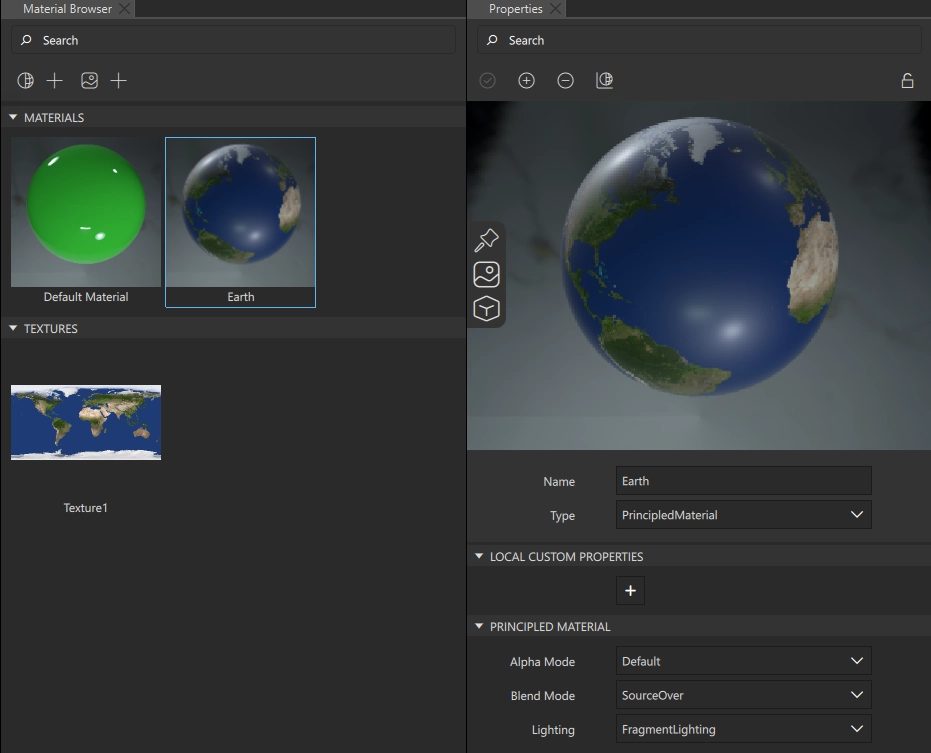The width and height of the screenshot is (931, 753).
Task: Open material browser icon in Properties toolbar
Action: (604, 81)
